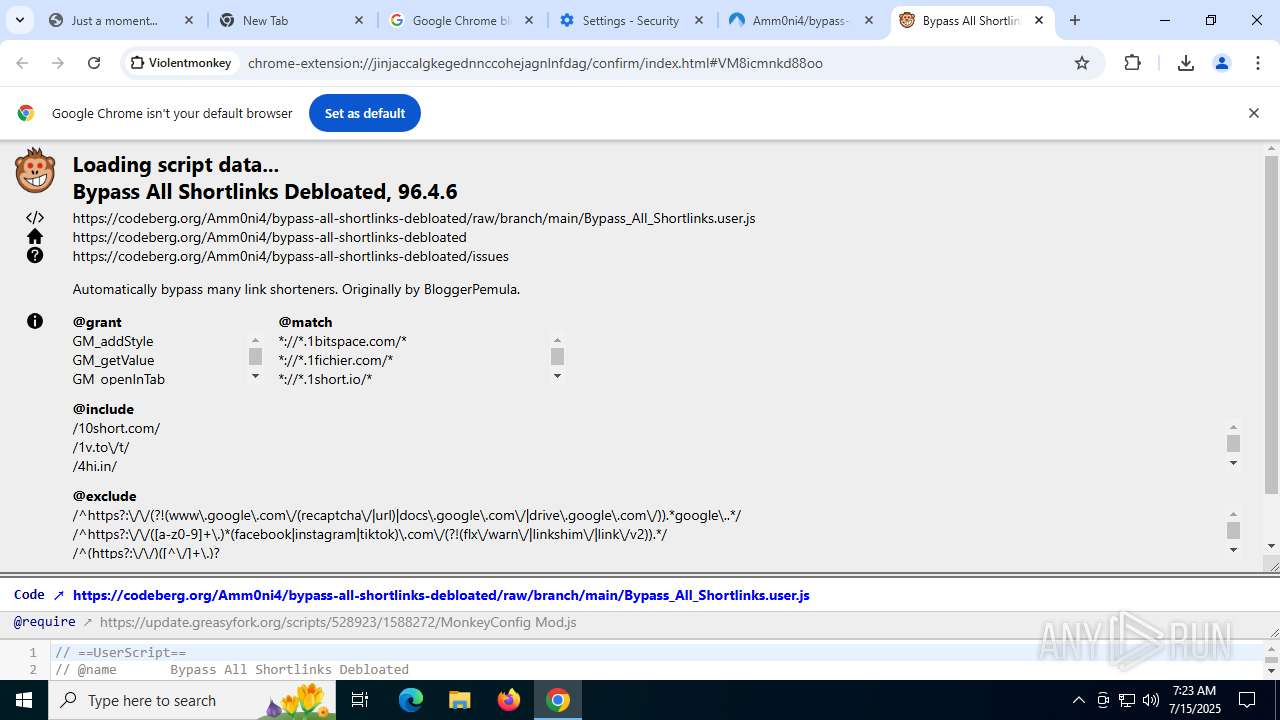Go back to previous page
The image size is (1280, 720).
[x=22, y=63]
